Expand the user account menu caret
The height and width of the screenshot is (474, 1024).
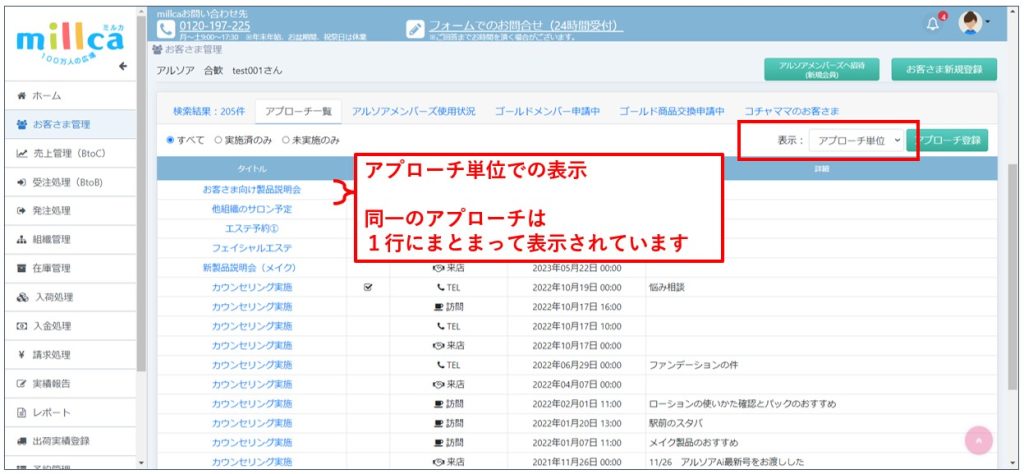coord(989,22)
